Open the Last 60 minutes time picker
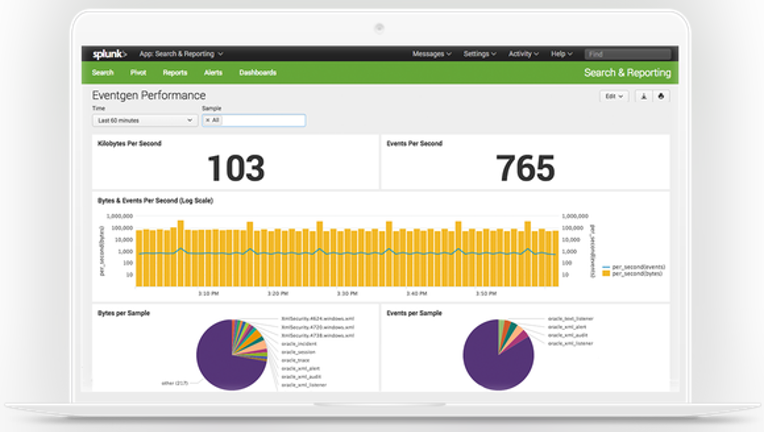This screenshot has height=432, width=764. point(145,120)
